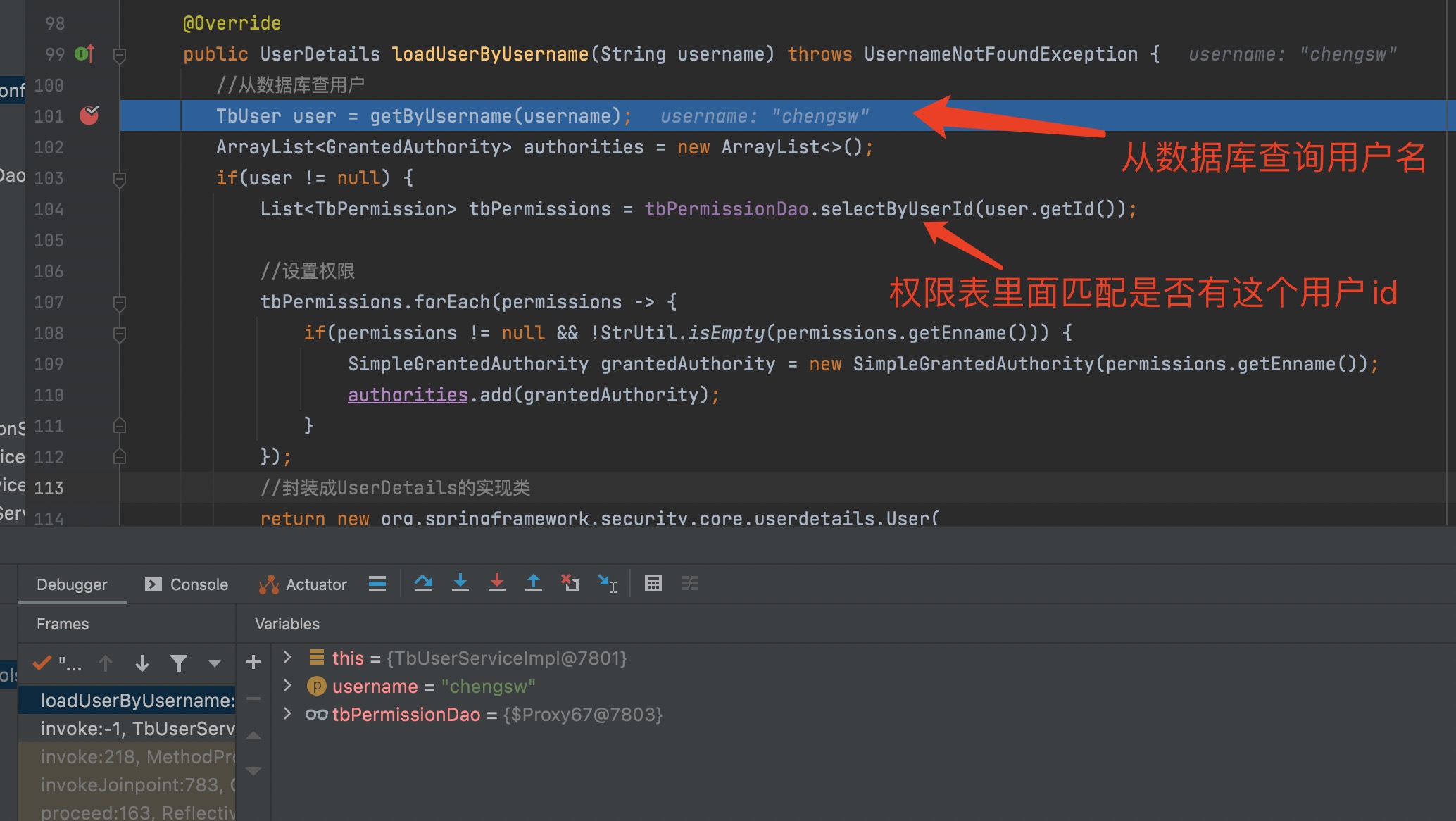
Task: Click the Step Over debugger icon
Action: coord(423,583)
